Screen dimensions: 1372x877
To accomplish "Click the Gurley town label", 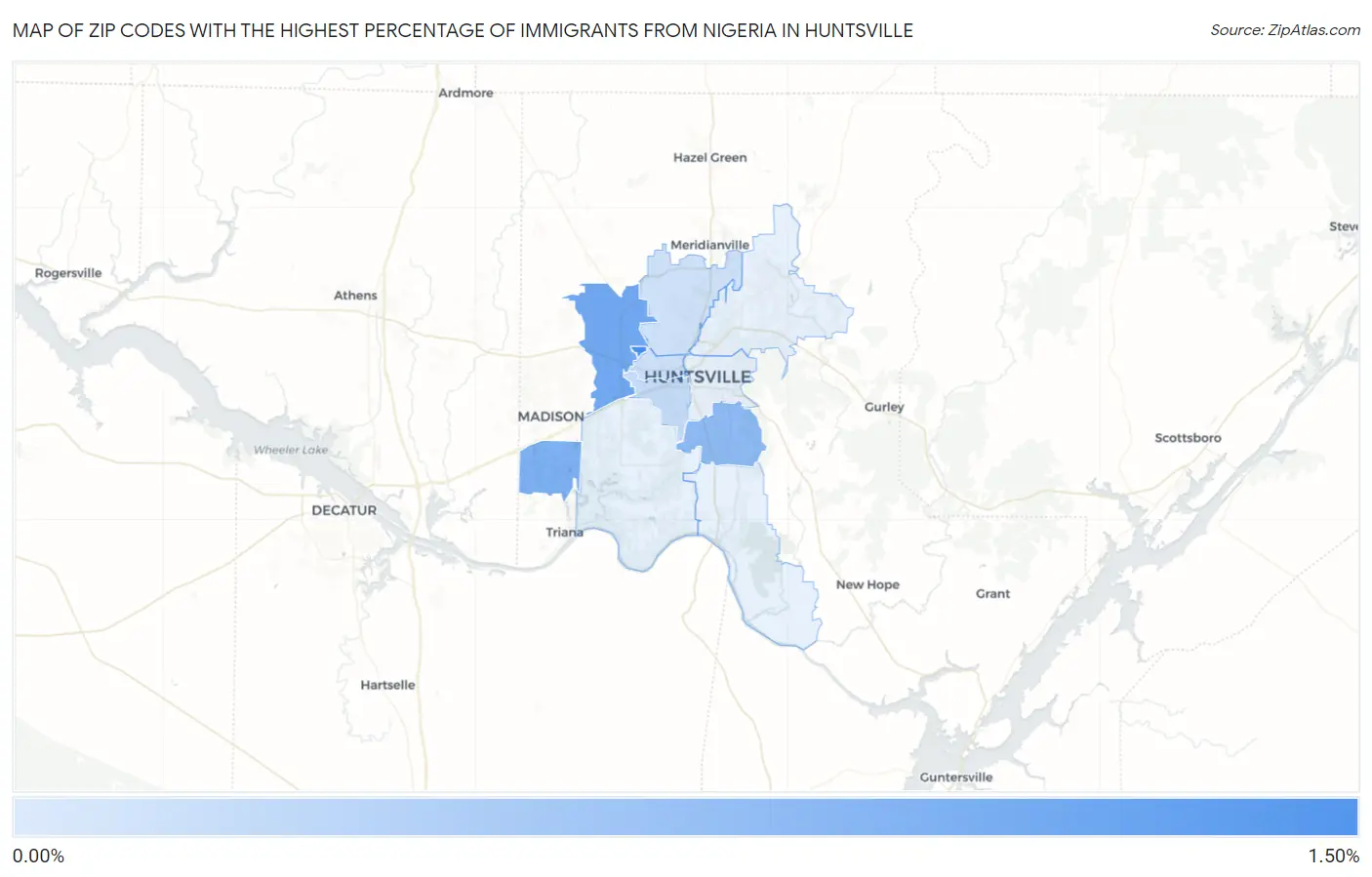I will pyautogui.click(x=884, y=407).
